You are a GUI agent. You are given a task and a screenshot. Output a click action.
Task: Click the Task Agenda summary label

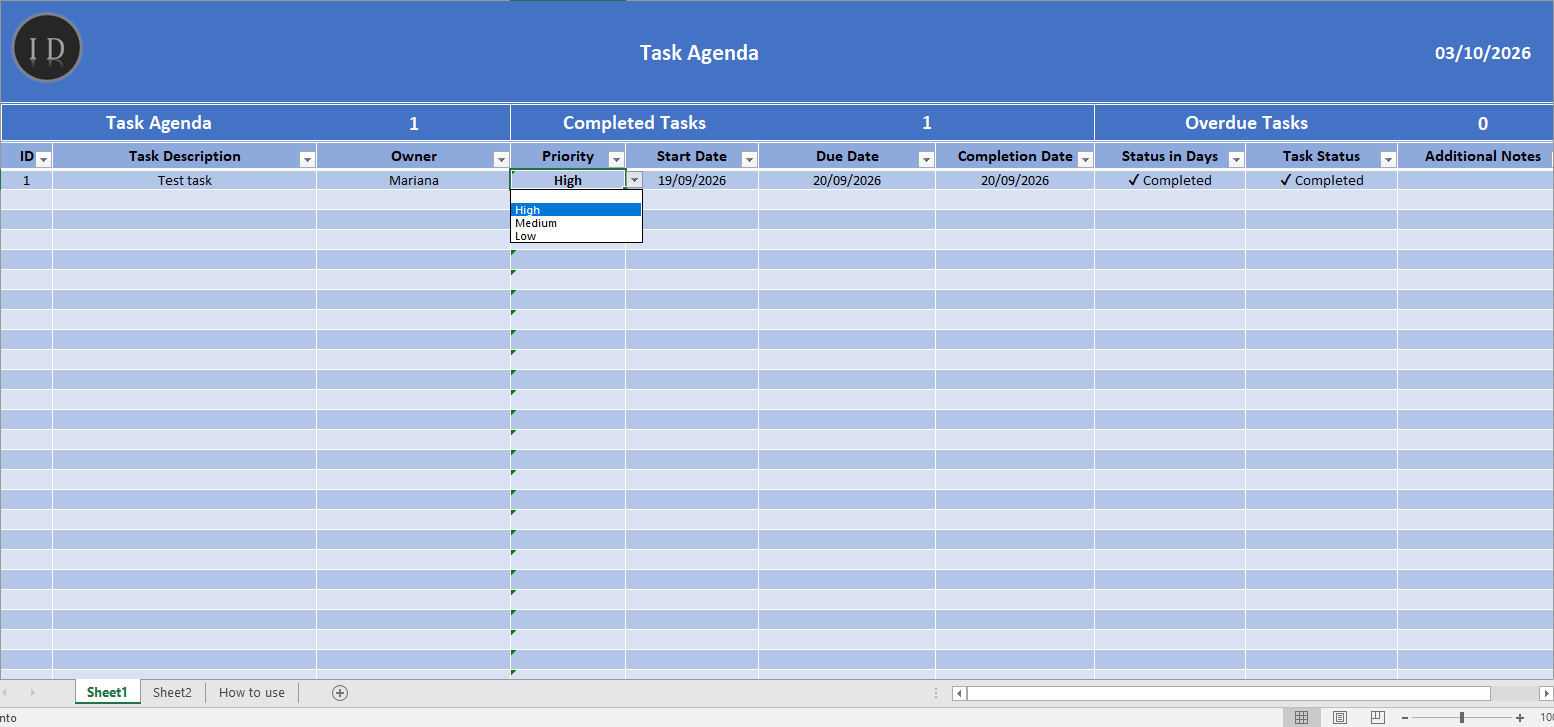pyautogui.click(x=159, y=123)
